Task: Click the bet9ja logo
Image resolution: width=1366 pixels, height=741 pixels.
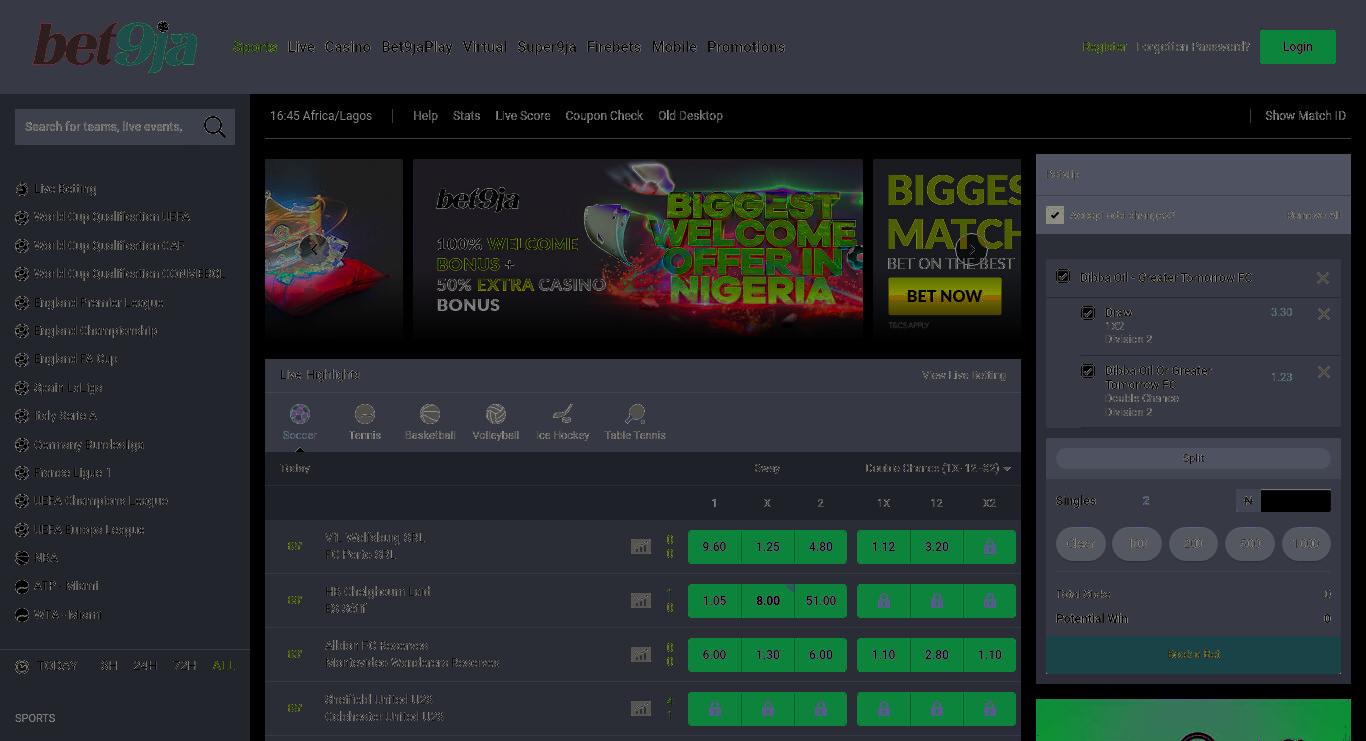Action: click(115, 47)
